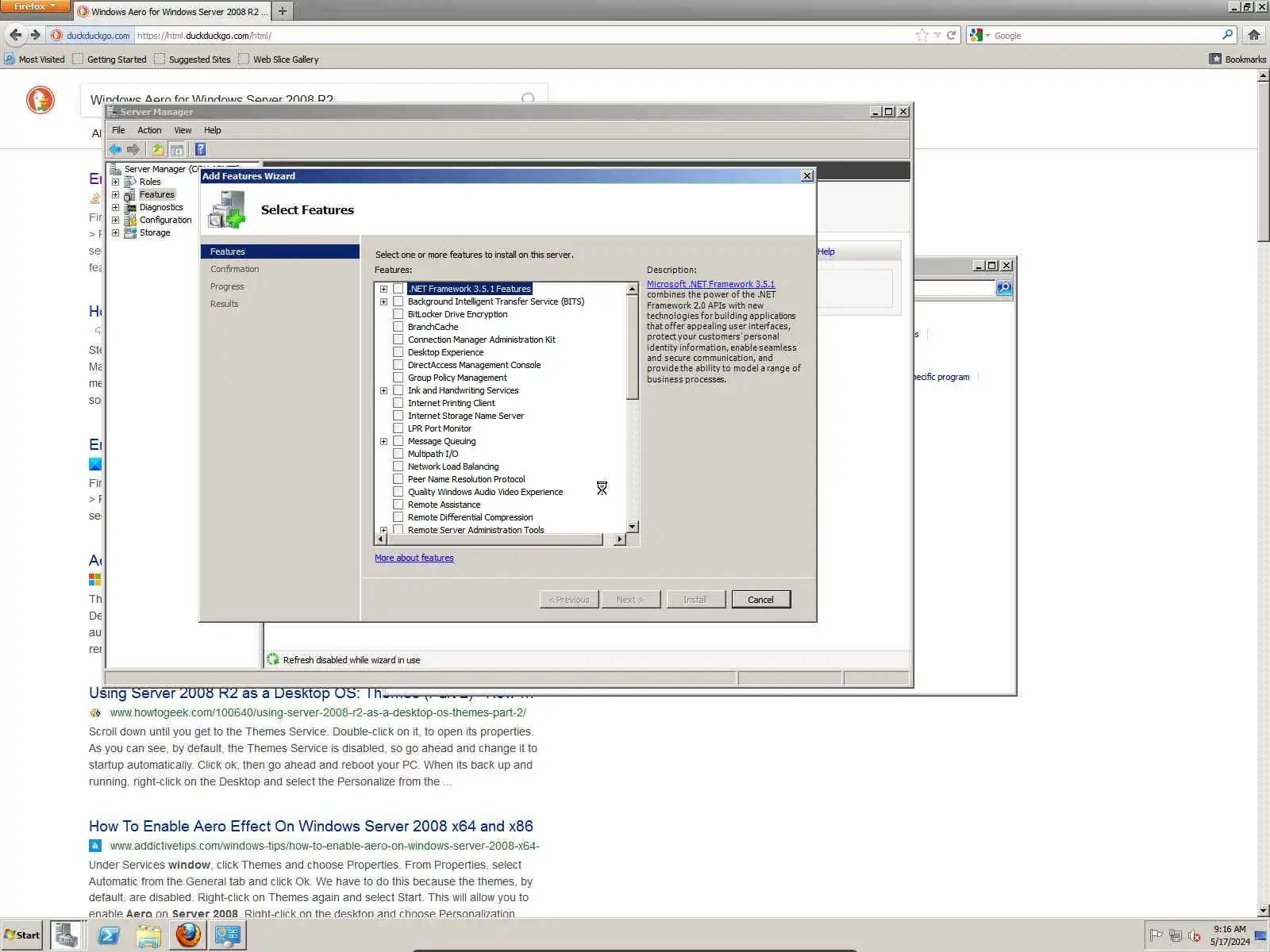Check the .NET Framework 3.5.1 Features checkbox

point(398,289)
